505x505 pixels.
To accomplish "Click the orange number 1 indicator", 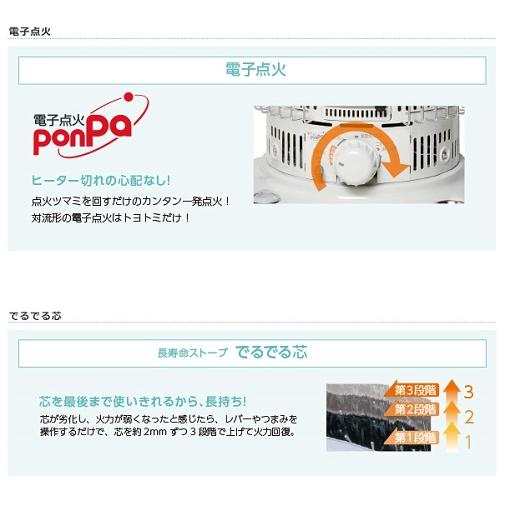I will [x=468, y=442].
